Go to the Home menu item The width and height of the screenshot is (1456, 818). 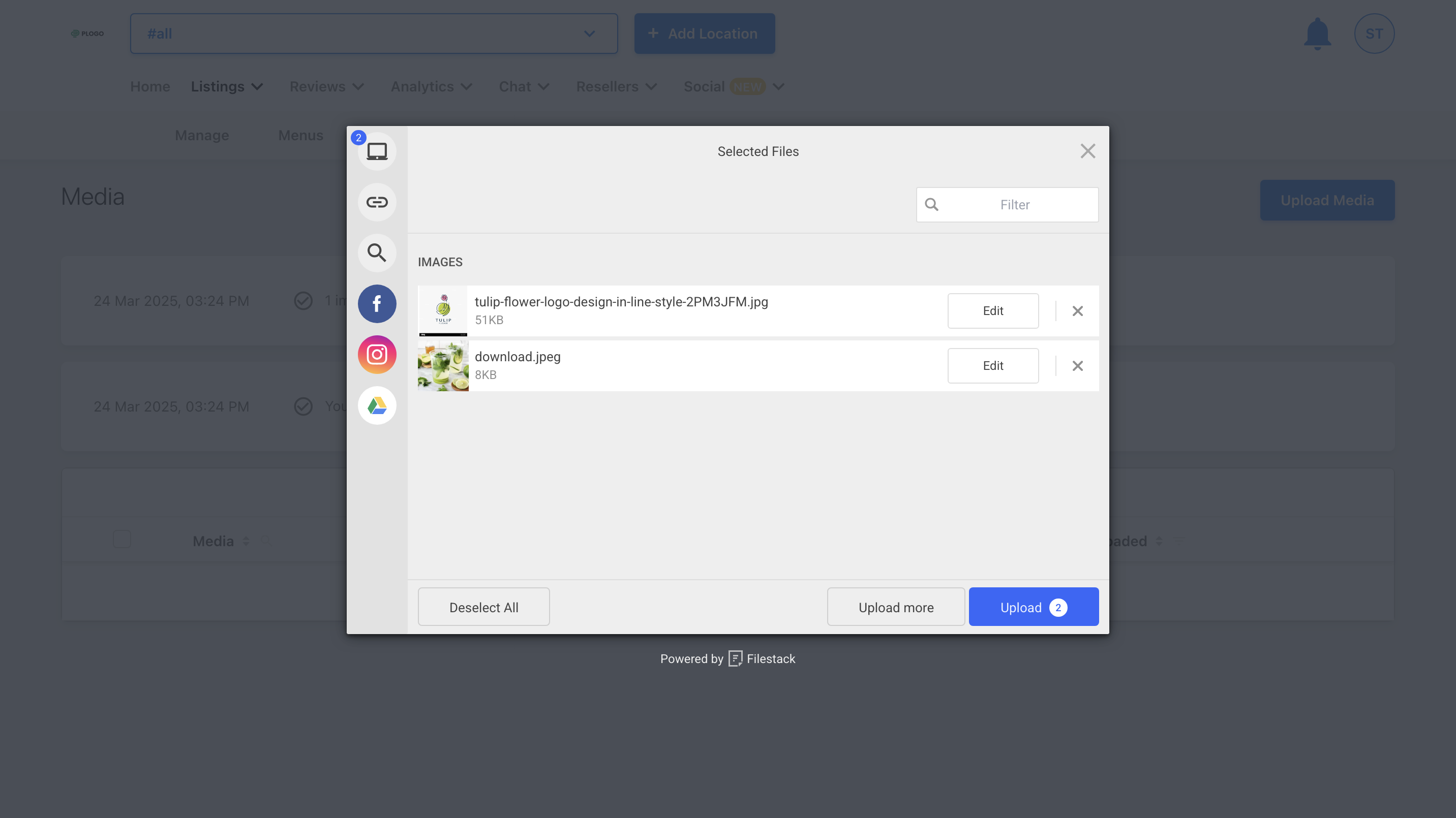150,86
